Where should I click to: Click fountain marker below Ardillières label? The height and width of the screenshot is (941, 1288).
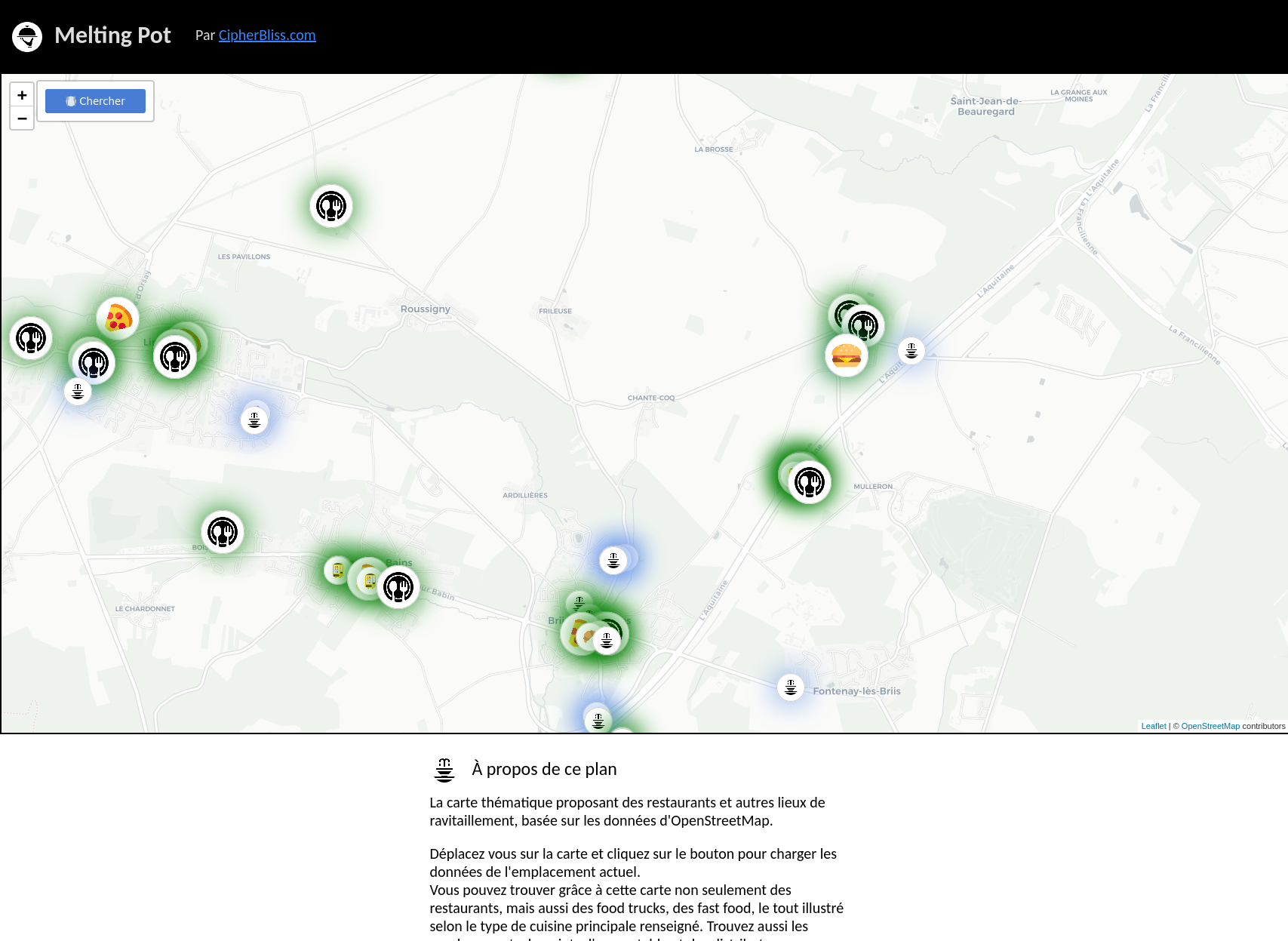click(x=613, y=560)
